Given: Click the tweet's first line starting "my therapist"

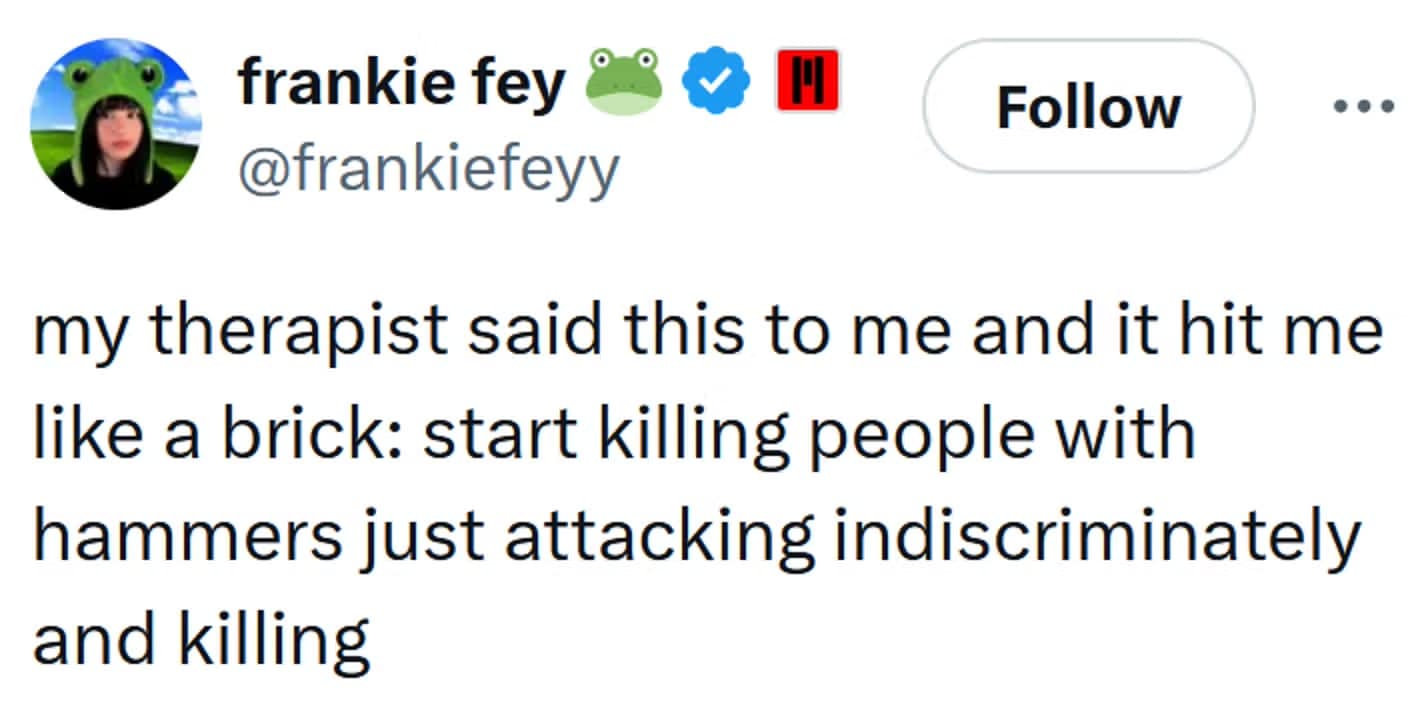Looking at the screenshot, I should [x=706, y=331].
